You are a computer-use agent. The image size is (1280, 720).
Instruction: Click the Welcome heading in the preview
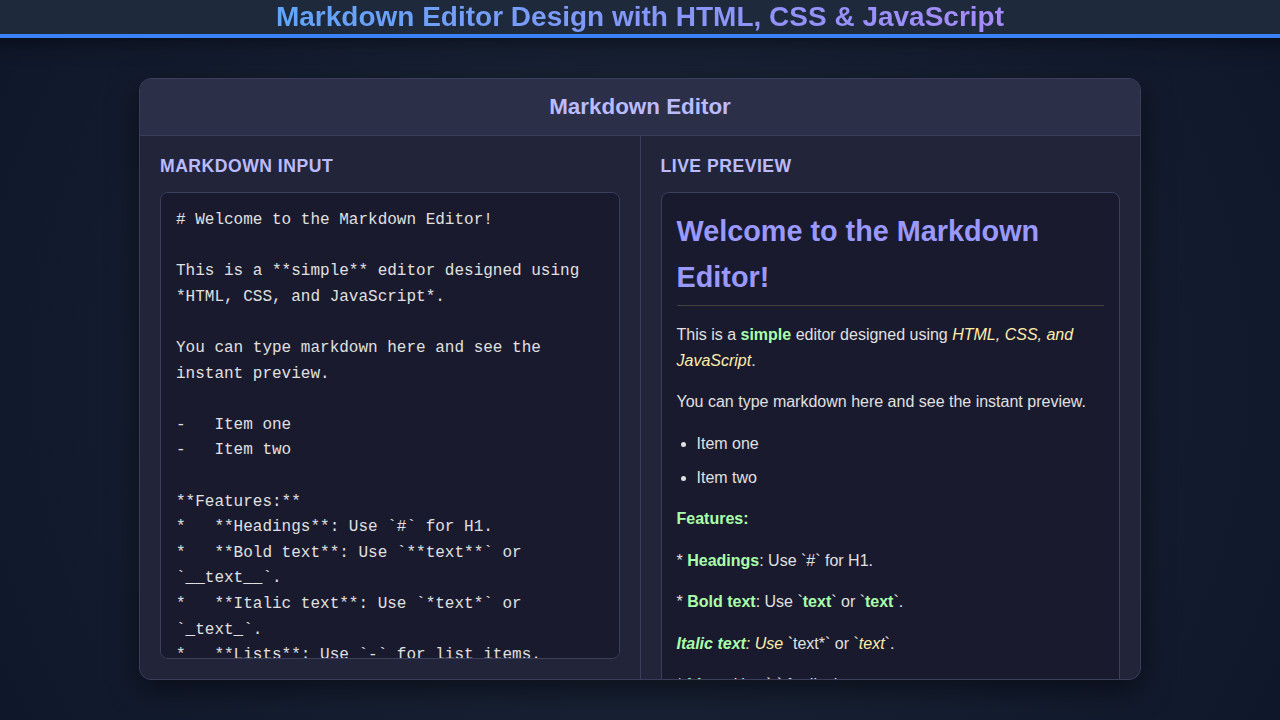pyautogui.click(x=858, y=253)
